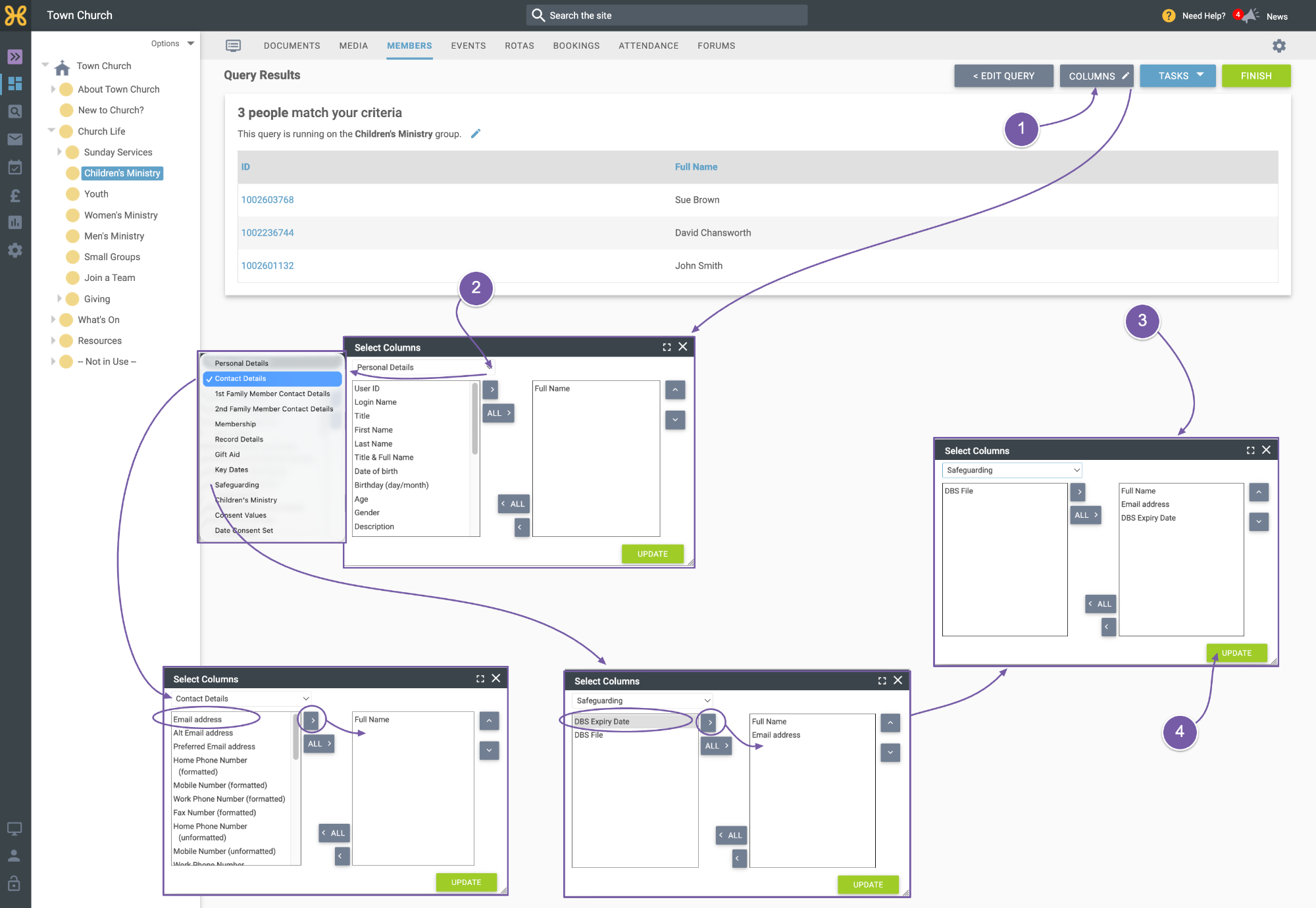Open the gear settings sidebar icon
Image resolution: width=1316 pixels, height=908 pixels.
(x=14, y=250)
